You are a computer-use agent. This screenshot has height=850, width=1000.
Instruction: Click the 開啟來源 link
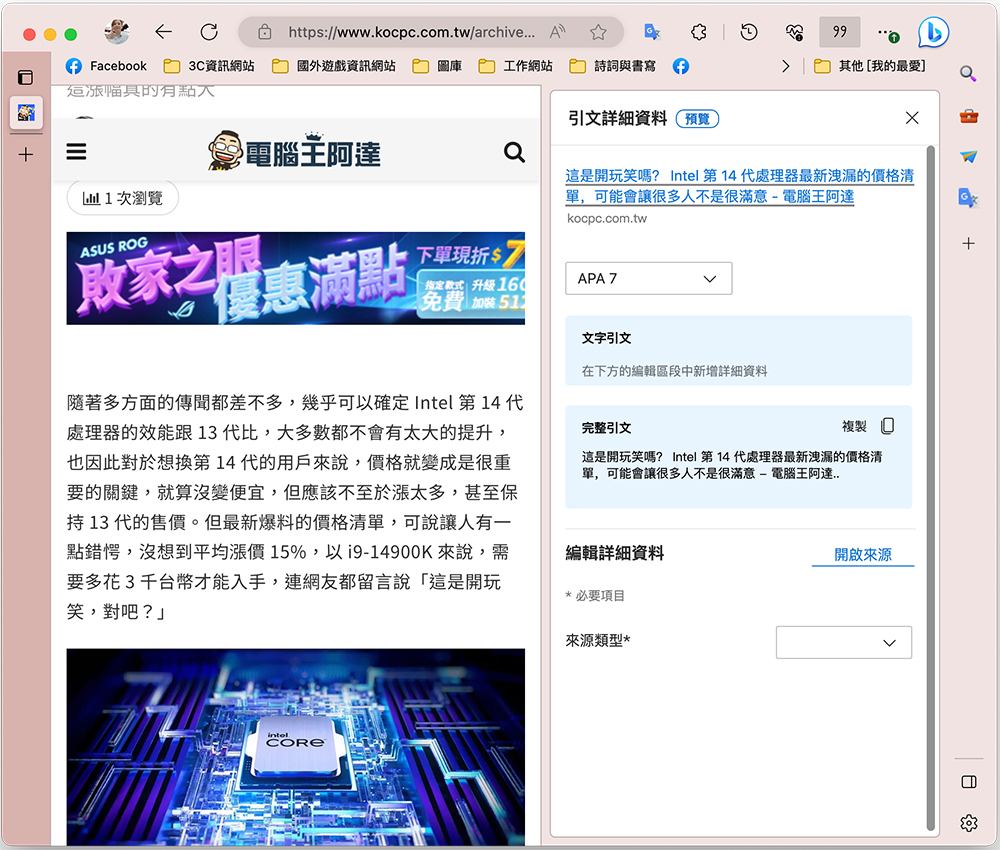coord(863,555)
